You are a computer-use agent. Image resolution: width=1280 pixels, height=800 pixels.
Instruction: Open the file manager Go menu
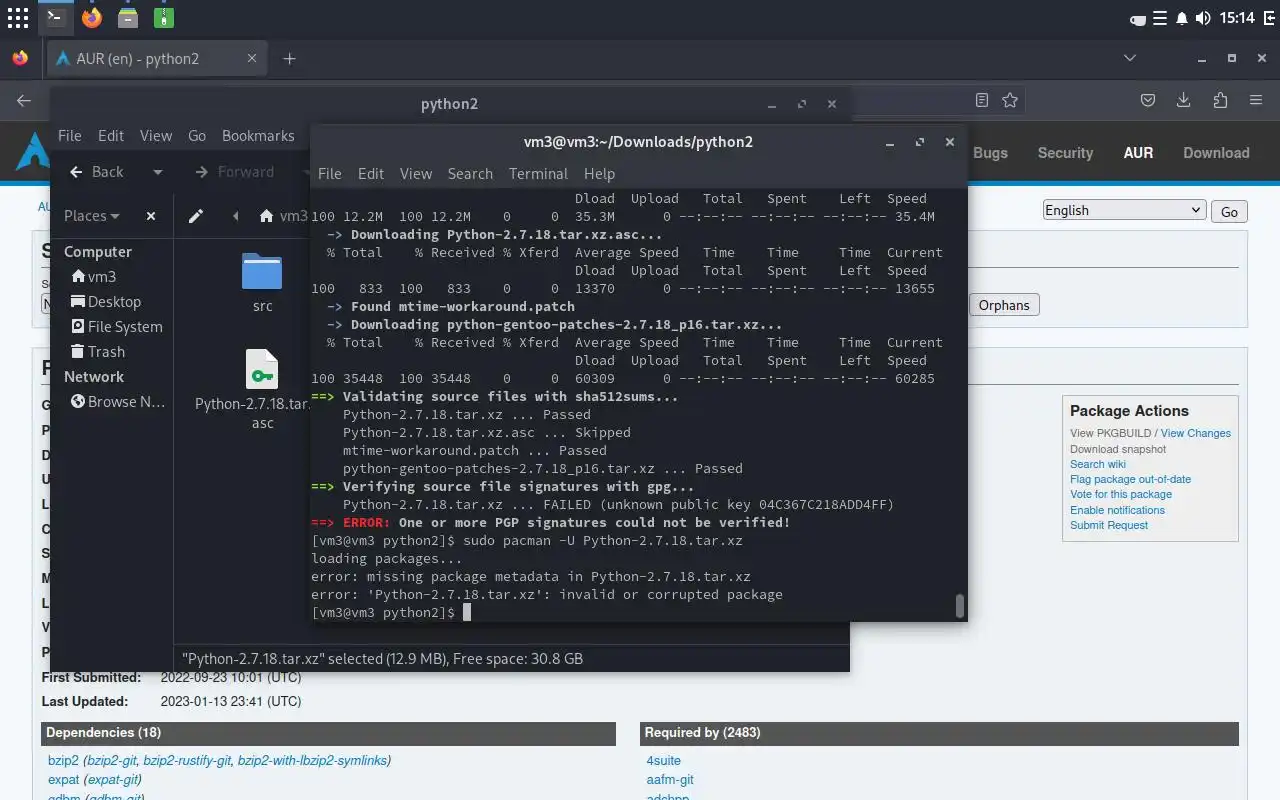[197, 136]
